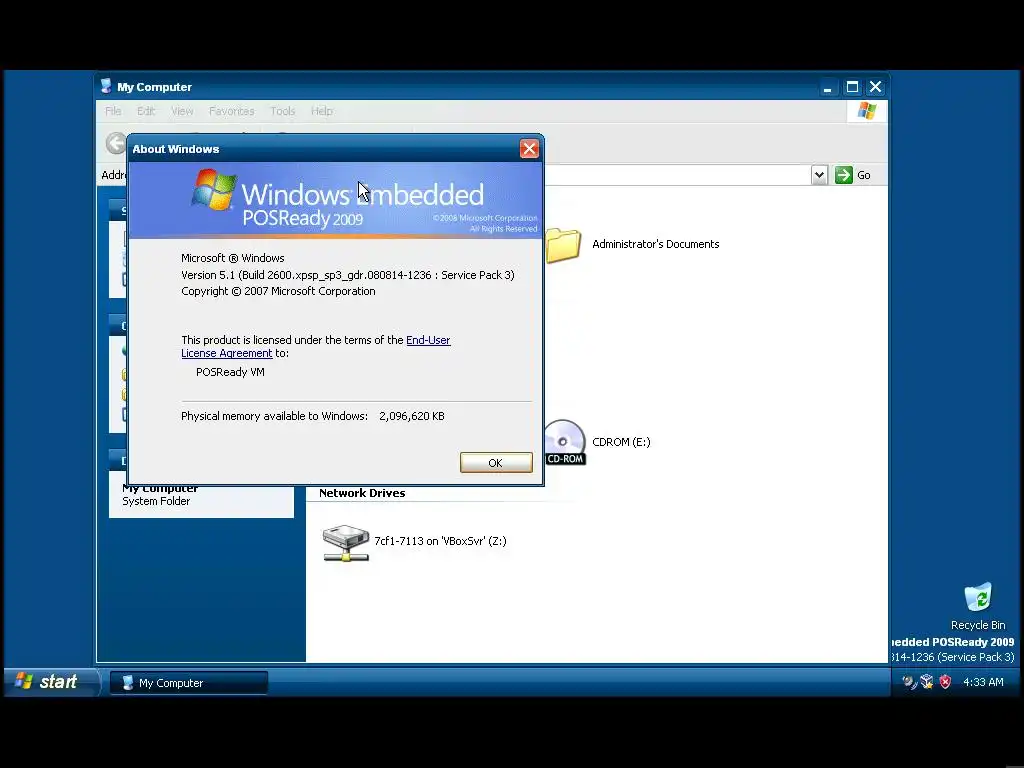Expand the address bar dropdown
The image size is (1024, 768).
click(819, 175)
